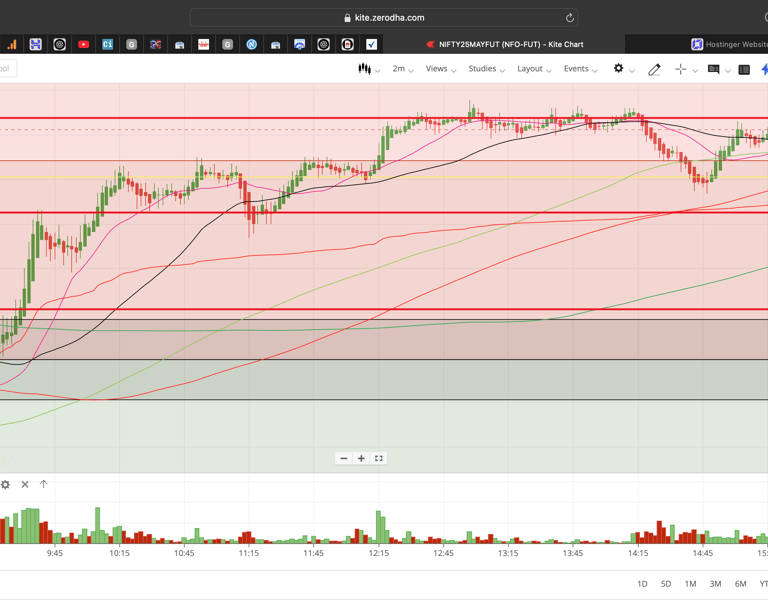Select the pencil draw tool
768x600 pixels.
coord(654,70)
